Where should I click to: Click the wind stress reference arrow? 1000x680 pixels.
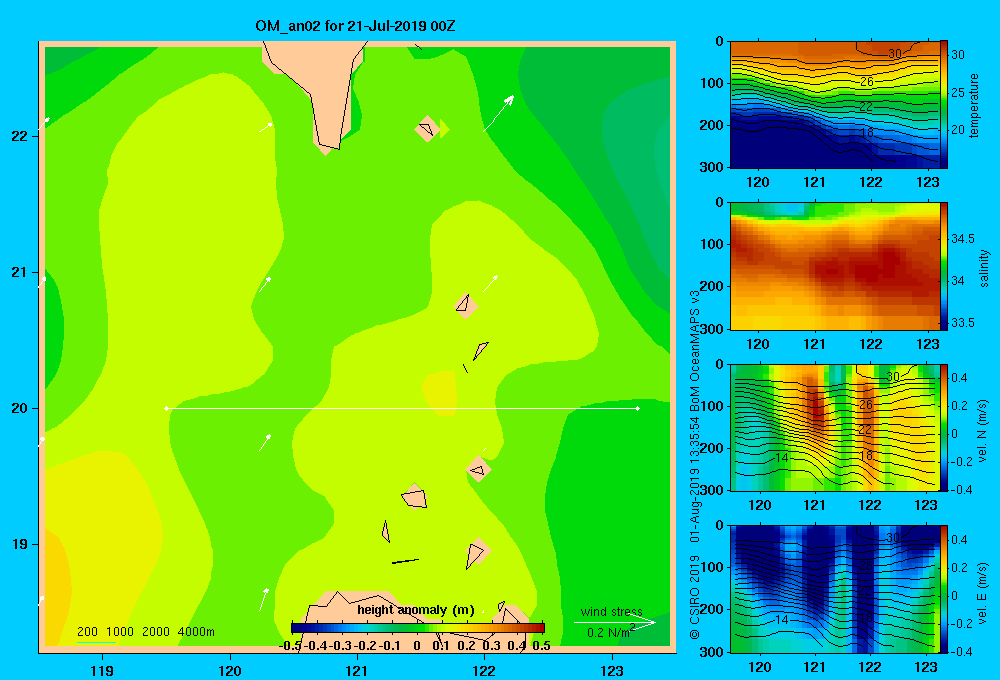coord(615,622)
